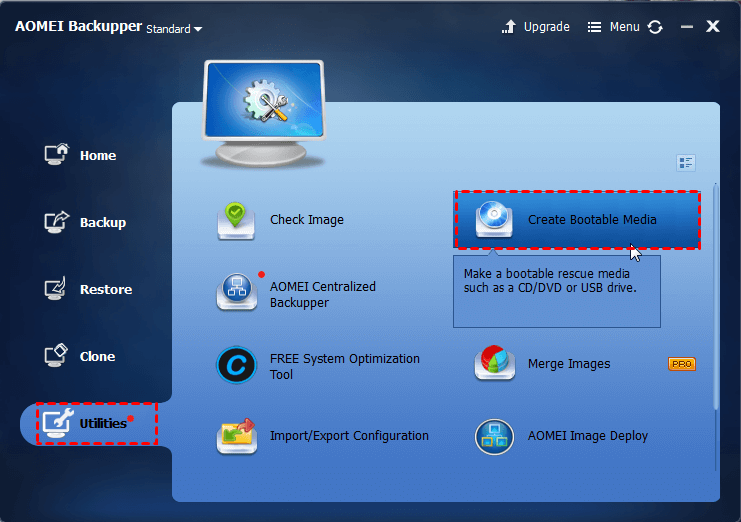Click the large utilities monitor gear illustration

[x=264, y=113]
